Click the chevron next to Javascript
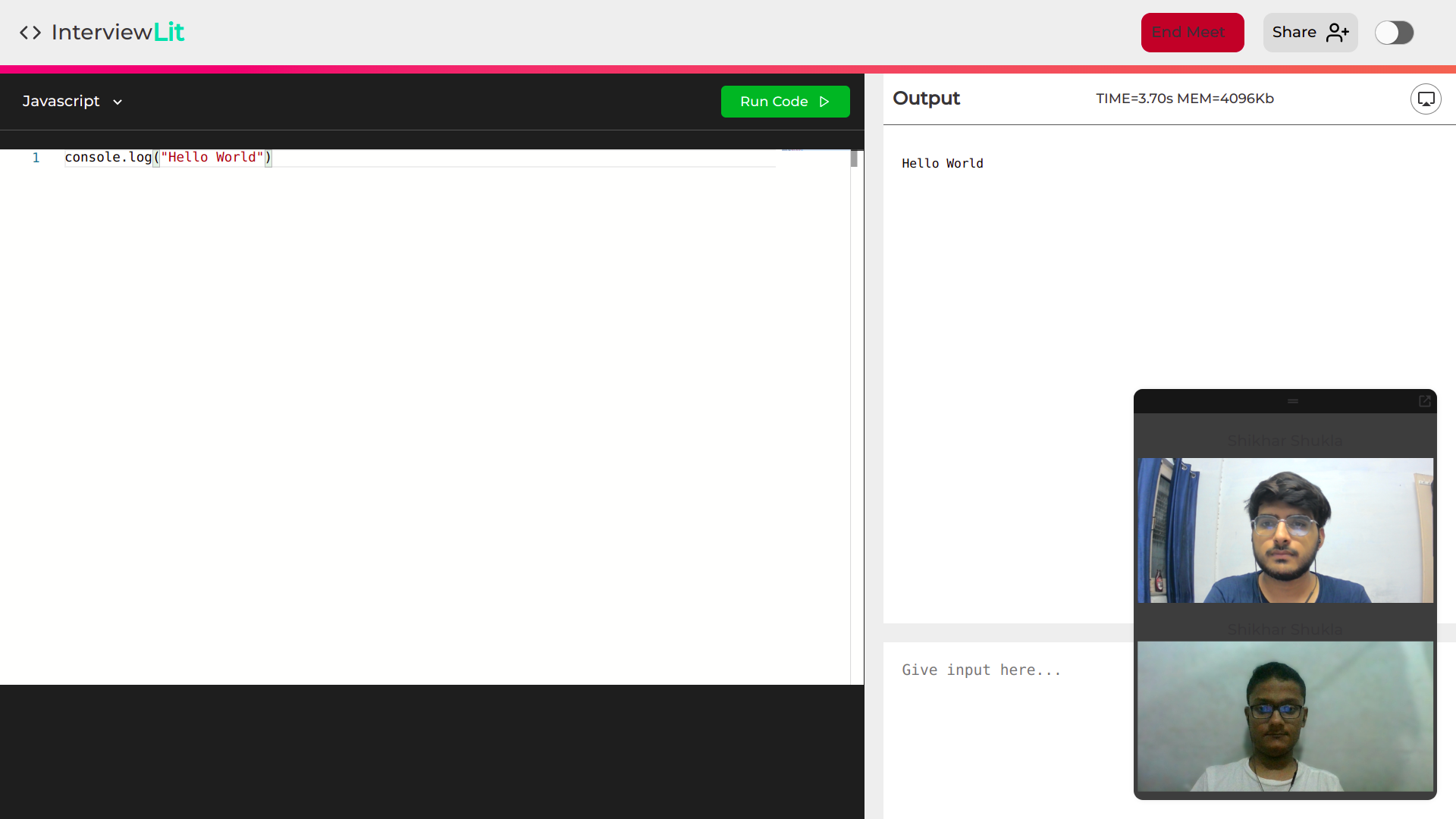The image size is (1456, 819). coord(118,102)
